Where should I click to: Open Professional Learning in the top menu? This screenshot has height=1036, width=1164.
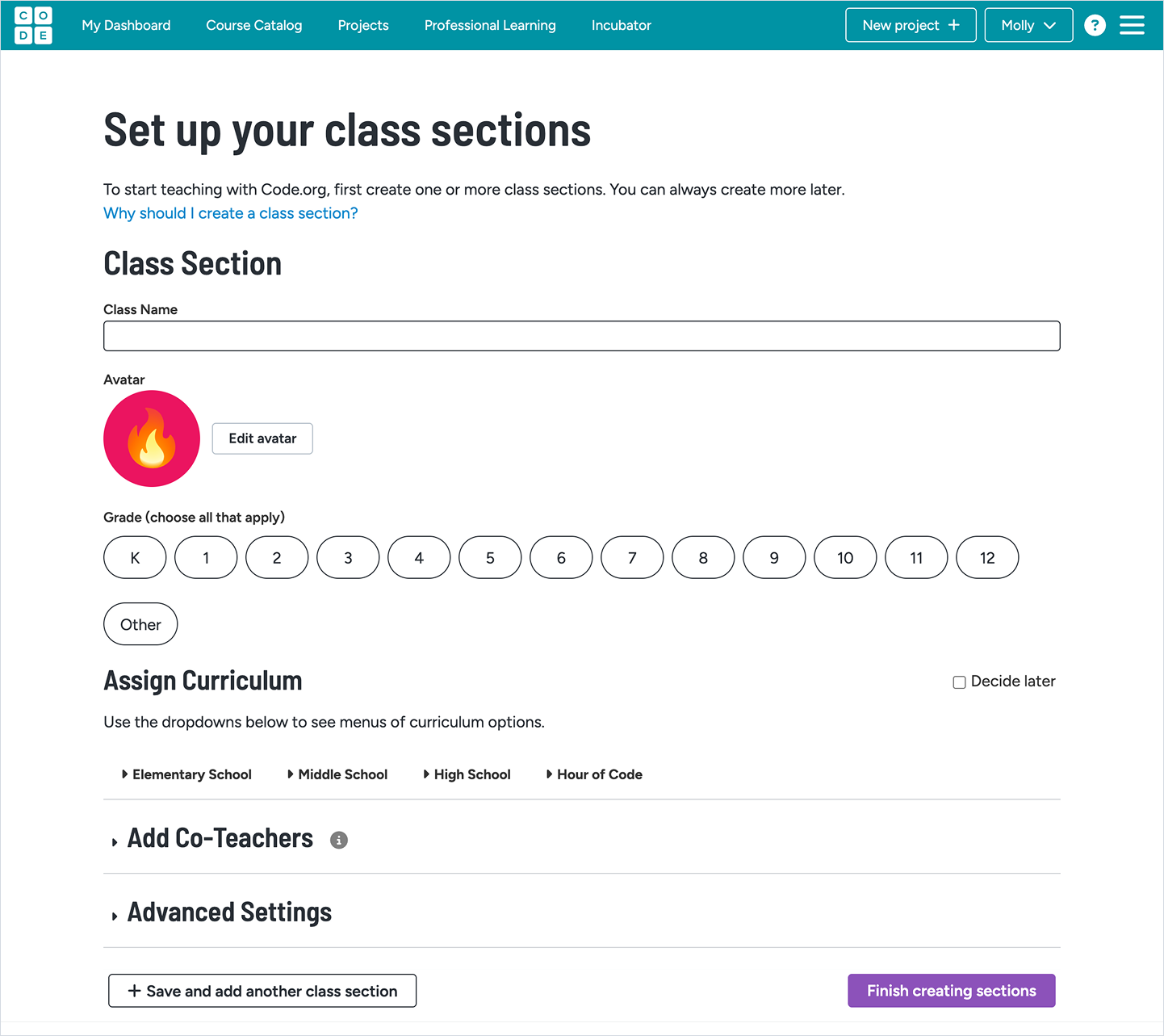pos(490,26)
